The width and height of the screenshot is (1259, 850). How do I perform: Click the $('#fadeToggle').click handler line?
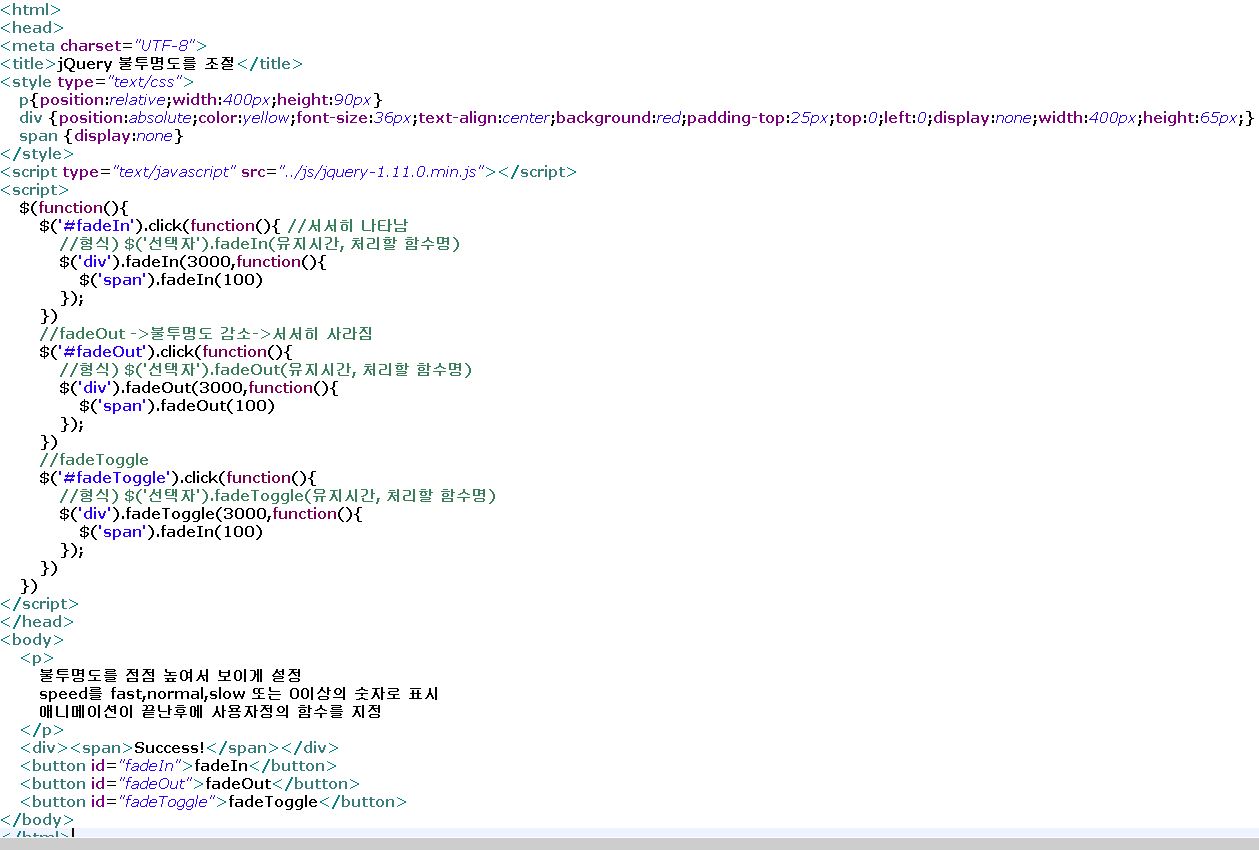click(x=178, y=477)
